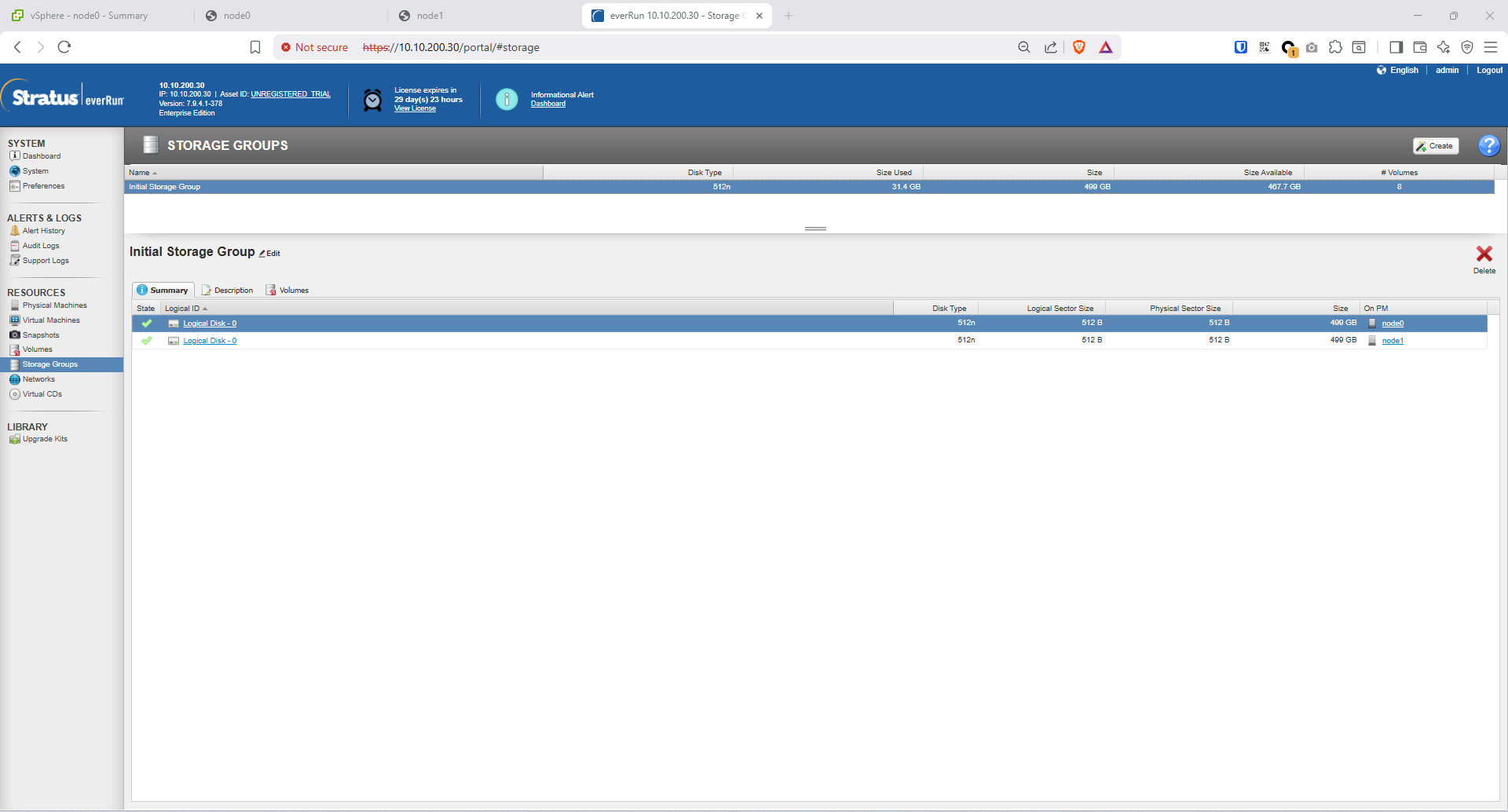Reload the everRun portal page
Viewport: 1508px width, 812px height.
pos(64,47)
